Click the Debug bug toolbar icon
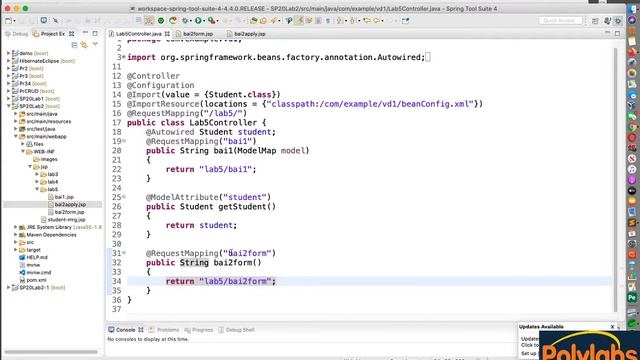Screen dimensions: 640x360 tap(185, 20)
